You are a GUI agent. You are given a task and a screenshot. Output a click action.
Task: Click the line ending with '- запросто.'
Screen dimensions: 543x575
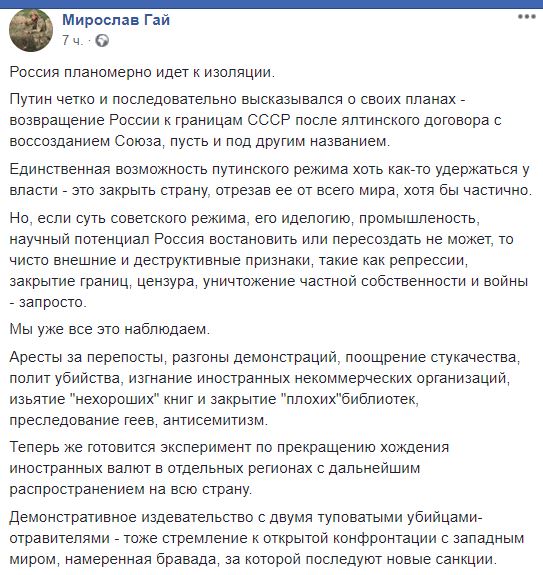point(48,303)
